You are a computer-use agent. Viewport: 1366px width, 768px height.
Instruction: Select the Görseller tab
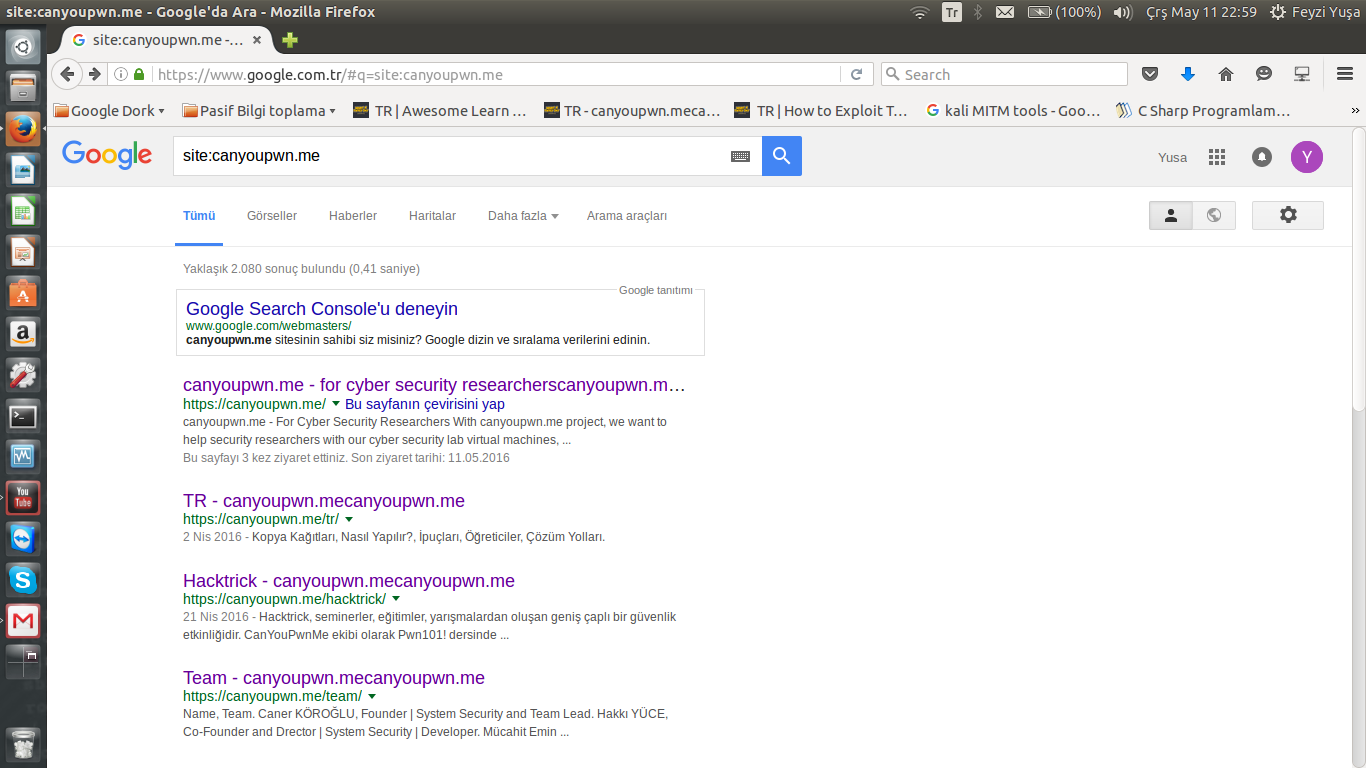coord(272,216)
